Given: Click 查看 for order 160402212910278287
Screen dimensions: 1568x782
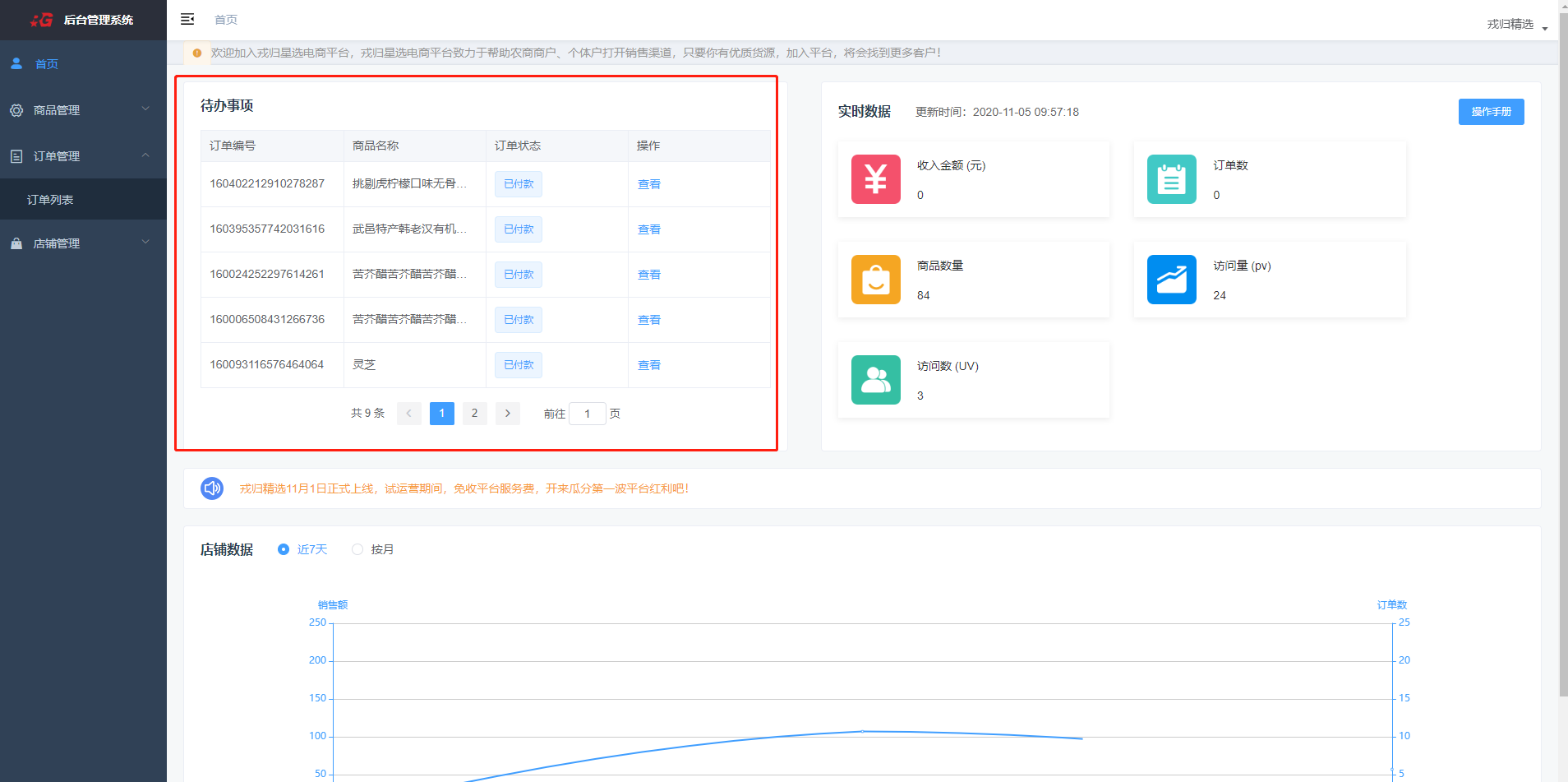Looking at the screenshot, I should pos(648,184).
